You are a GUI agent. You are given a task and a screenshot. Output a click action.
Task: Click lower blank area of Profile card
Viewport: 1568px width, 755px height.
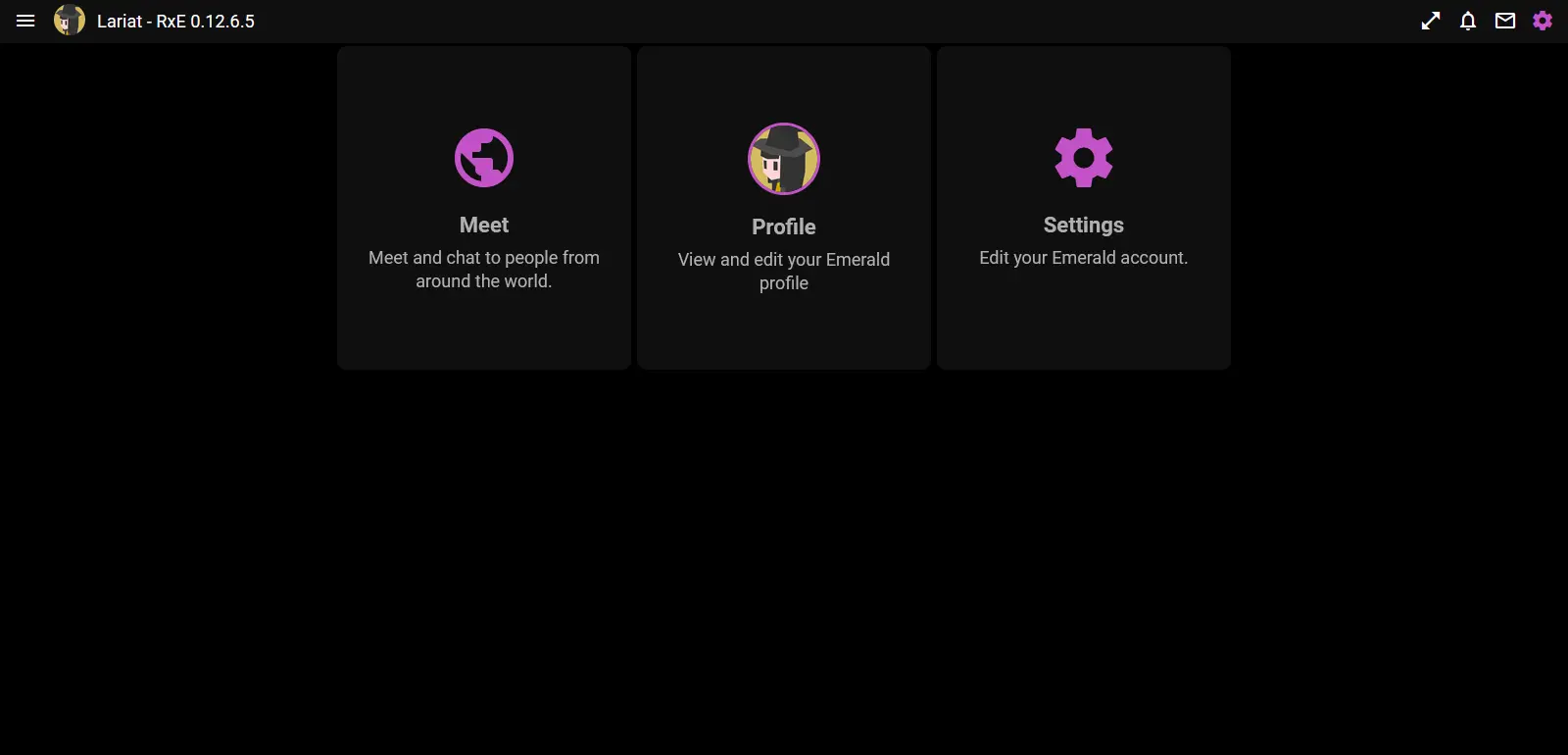[x=784, y=333]
